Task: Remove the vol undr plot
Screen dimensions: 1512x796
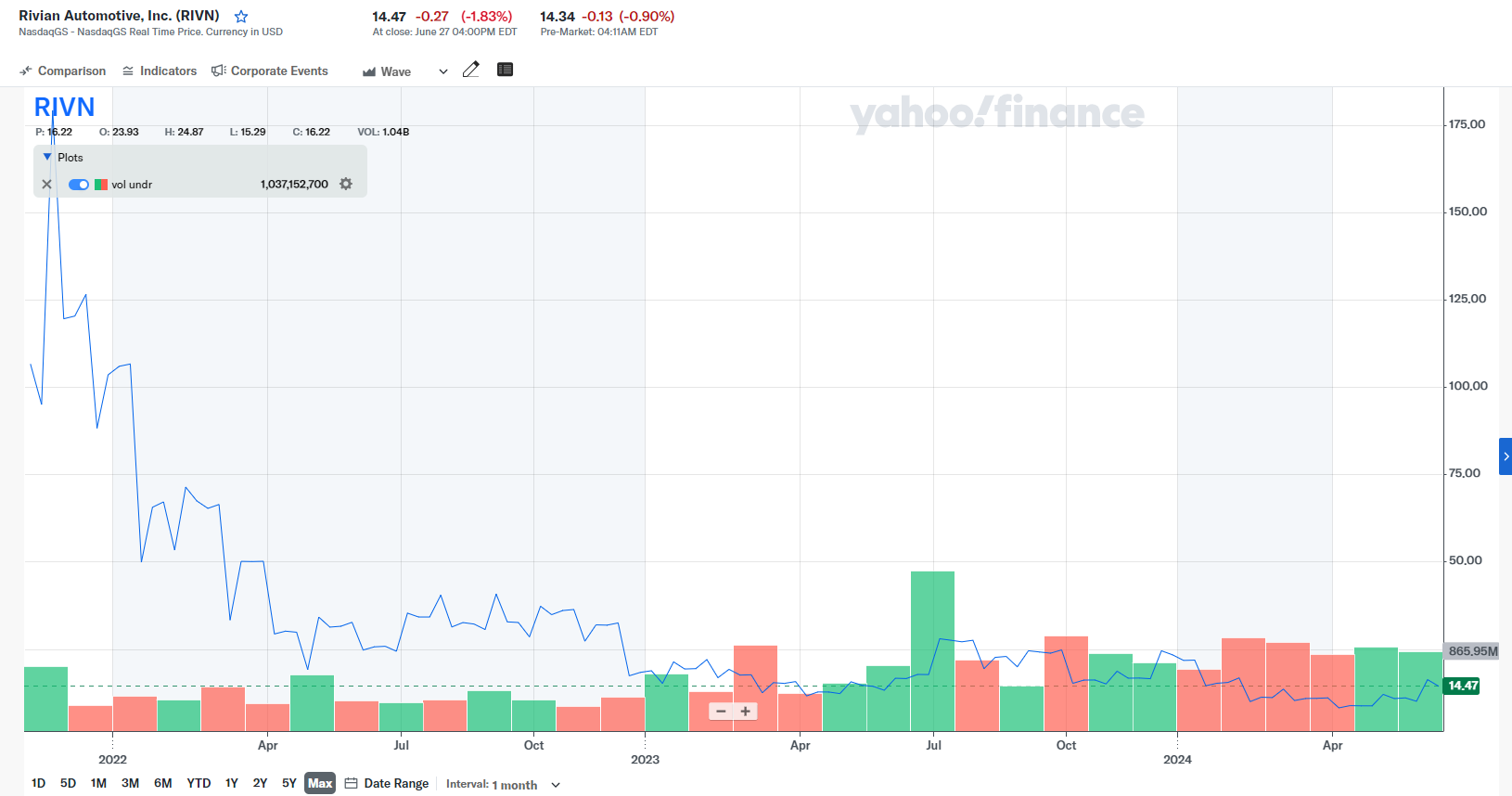Action: pos(47,185)
